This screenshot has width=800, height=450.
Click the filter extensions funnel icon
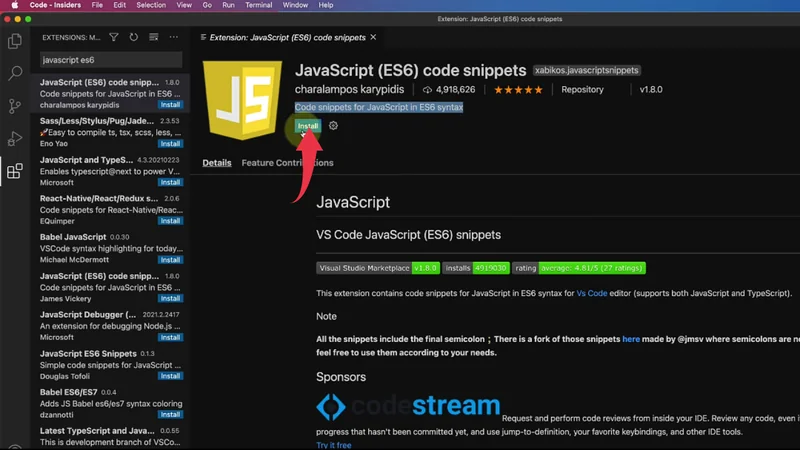(x=113, y=37)
